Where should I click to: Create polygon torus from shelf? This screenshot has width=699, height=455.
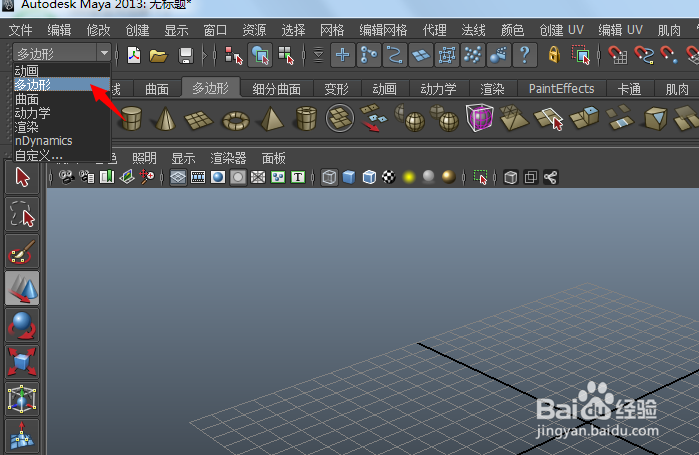pyautogui.click(x=235, y=120)
